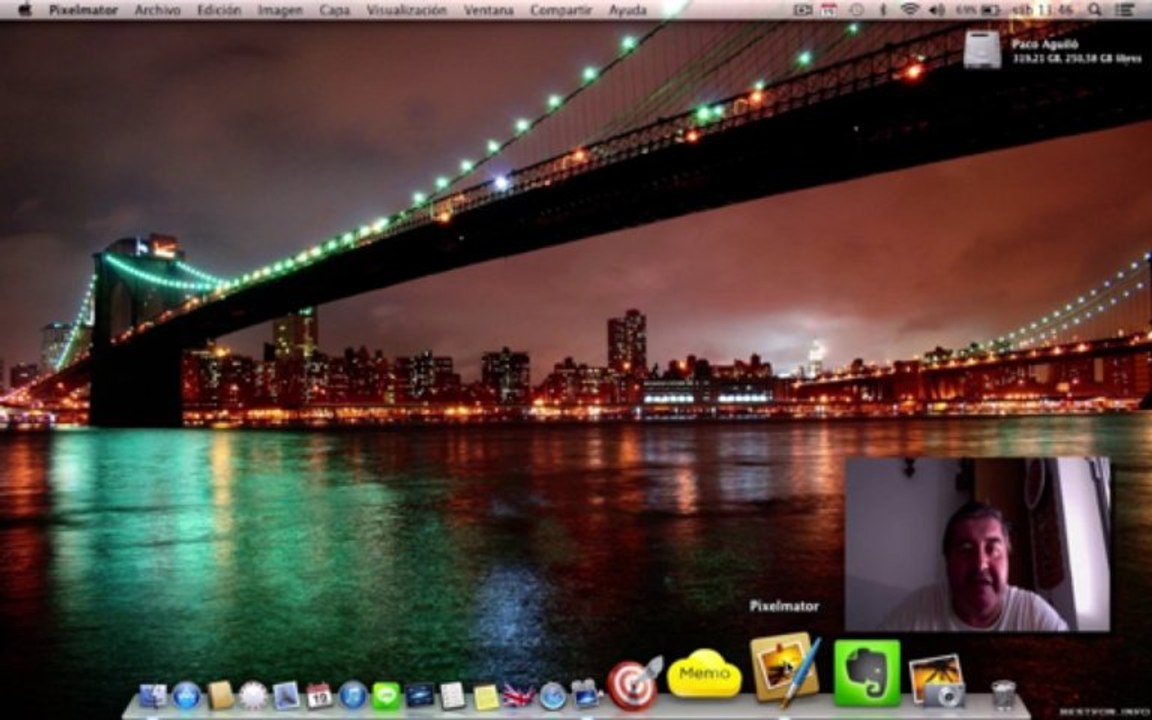The height and width of the screenshot is (720, 1152).
Task: Open Notification Center list icon
Action: pos(1123,10)
